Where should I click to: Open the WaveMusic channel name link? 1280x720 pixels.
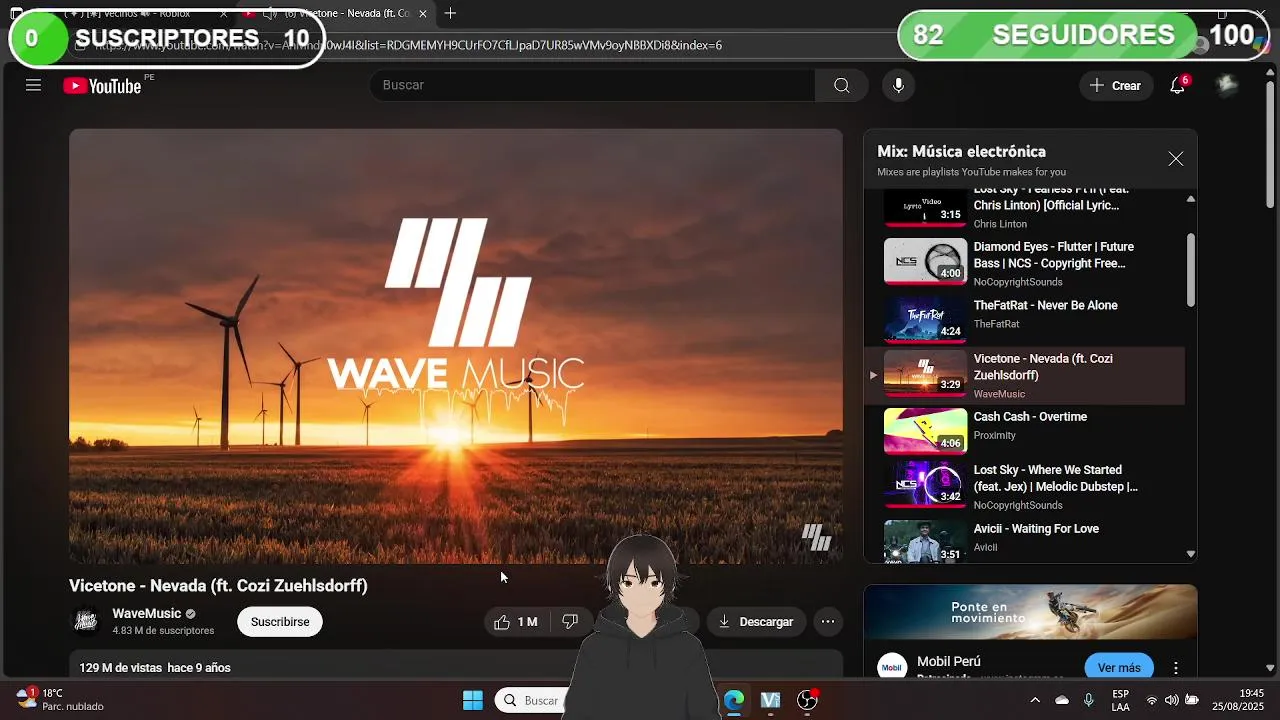click(146, 613)
